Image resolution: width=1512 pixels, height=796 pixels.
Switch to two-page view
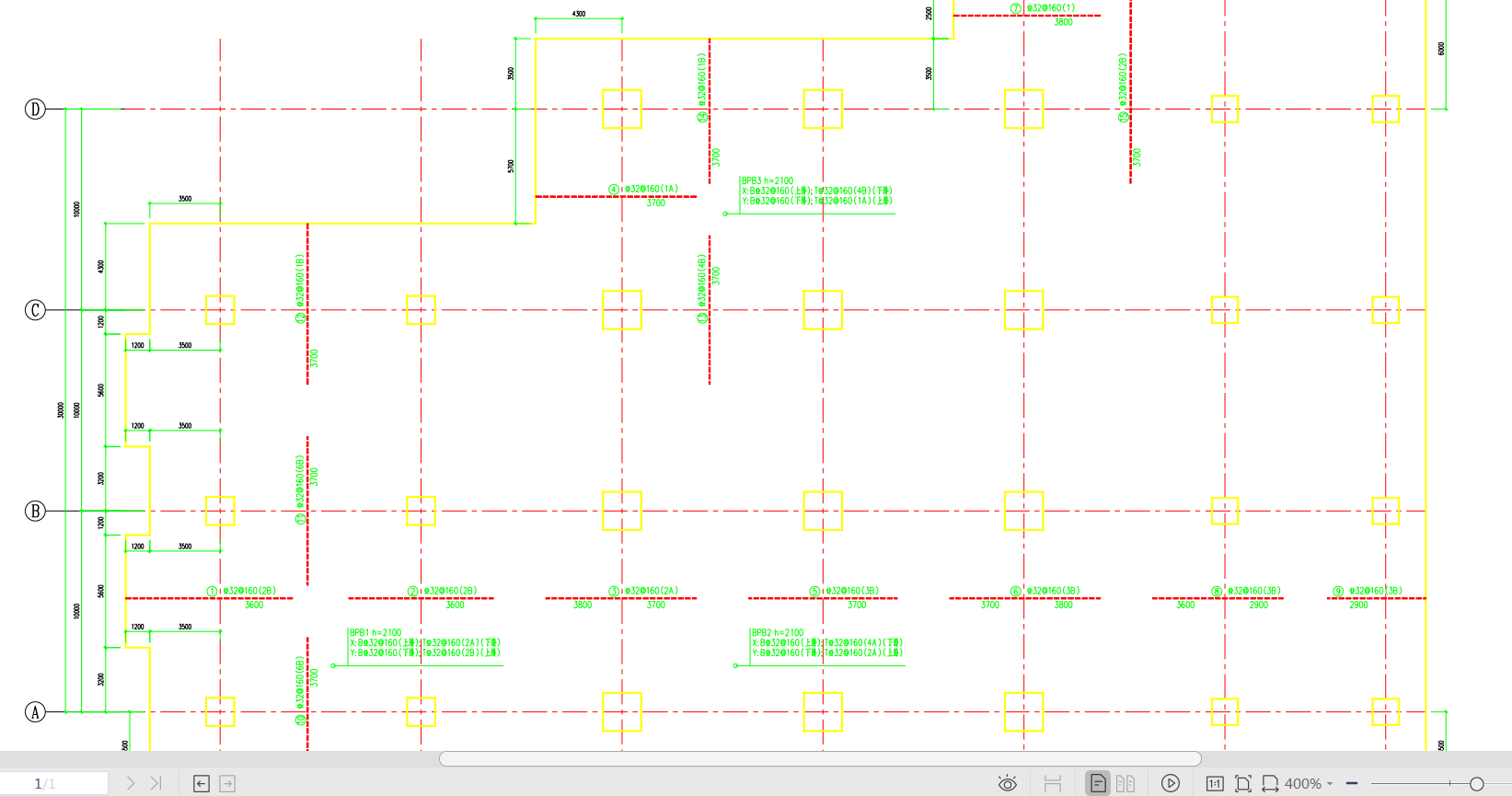(x=1125, y=784)
